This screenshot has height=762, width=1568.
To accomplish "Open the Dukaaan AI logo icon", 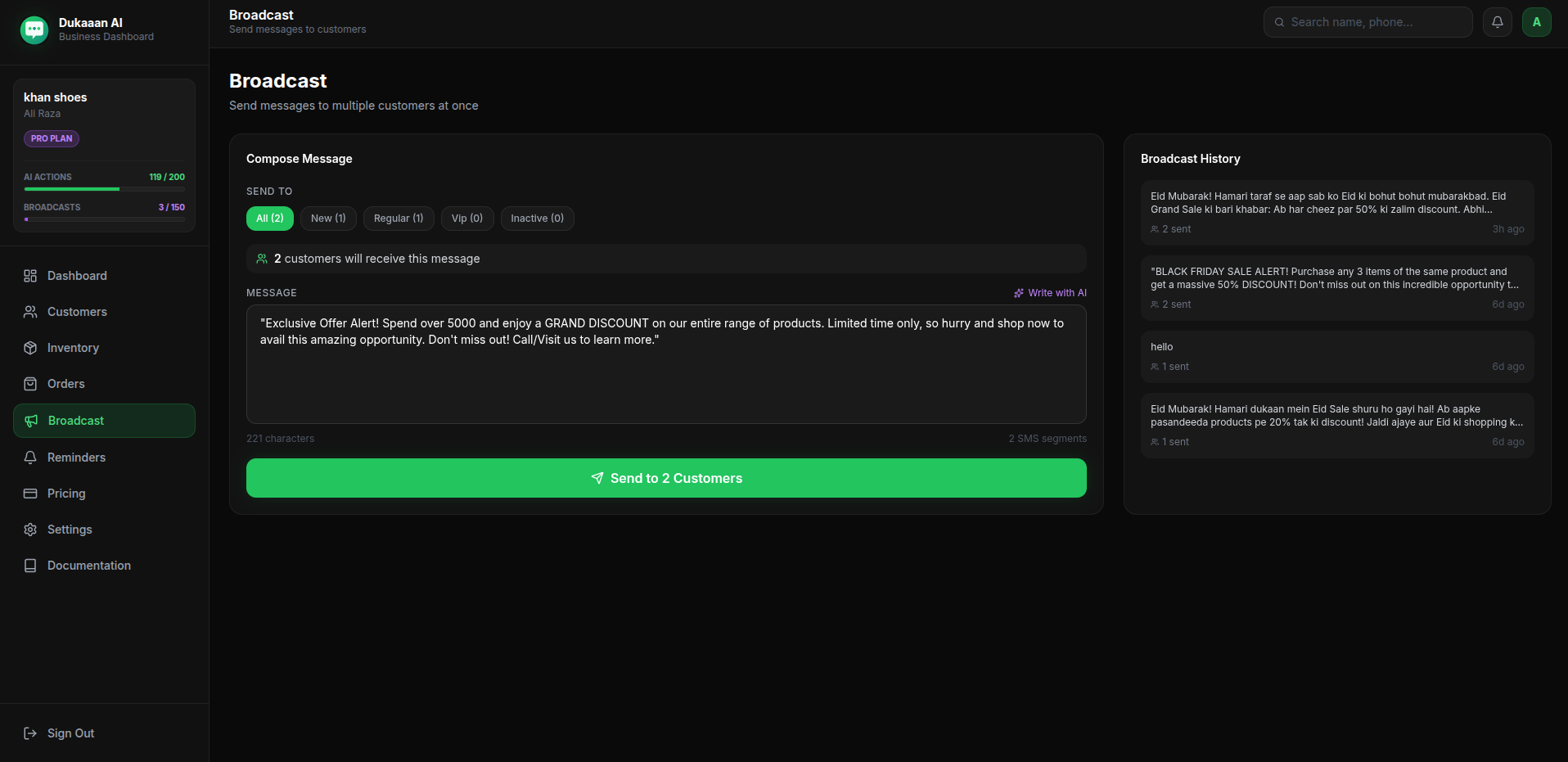I will click(34, 29).
